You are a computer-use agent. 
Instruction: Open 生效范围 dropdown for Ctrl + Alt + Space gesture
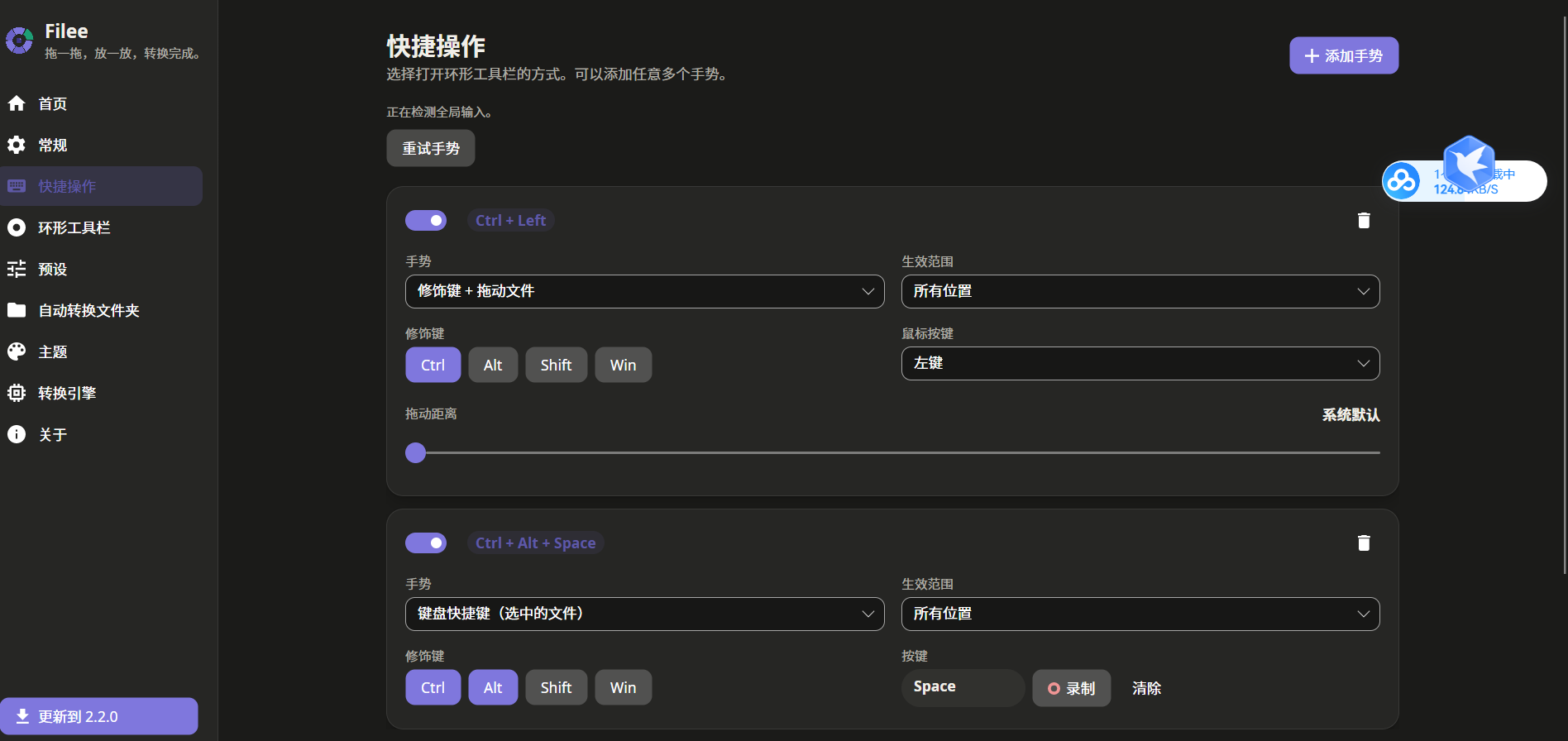point(1140,614)
